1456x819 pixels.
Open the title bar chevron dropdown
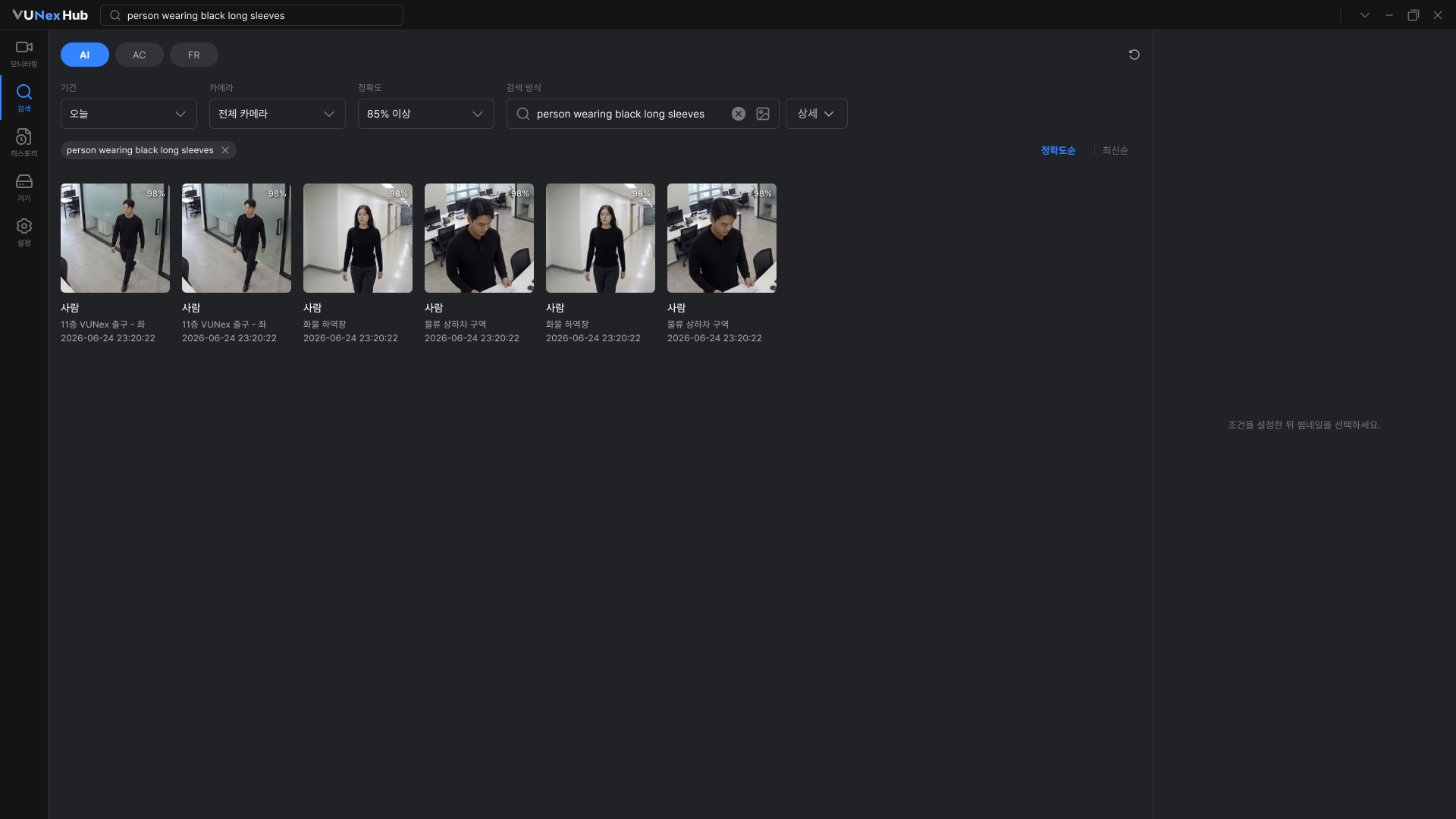click(1364, 15)
